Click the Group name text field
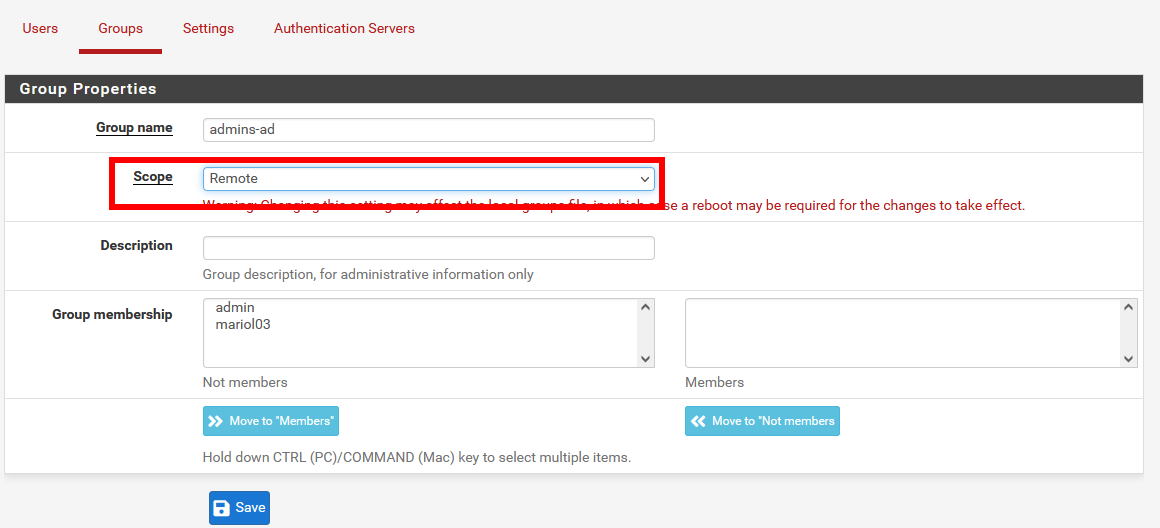This screenshot has height=528, width=1160. [x=428, y=130]
